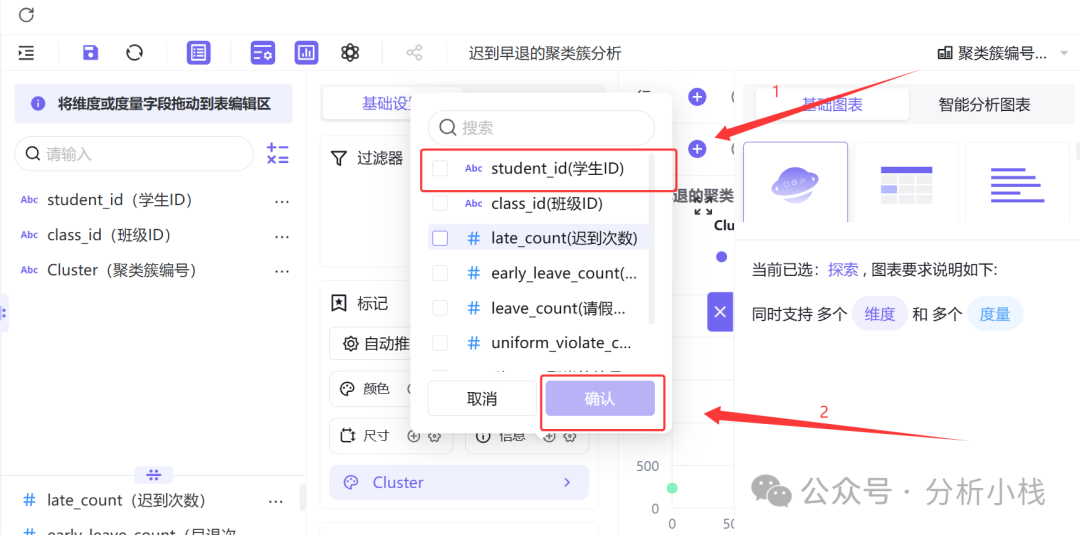Screen dimensions: 1080x535
Task: Click the panel divider collapse handle
Action: (154, 475)
